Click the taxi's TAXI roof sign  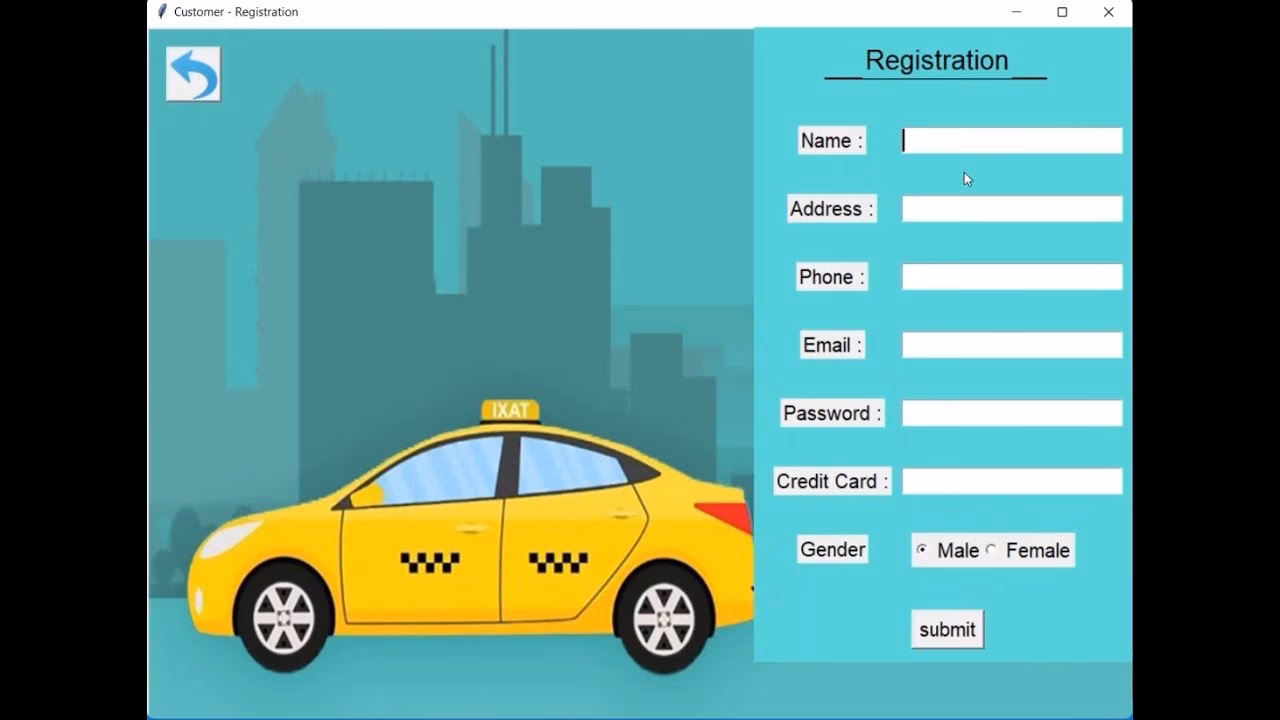tap(512, 406)
